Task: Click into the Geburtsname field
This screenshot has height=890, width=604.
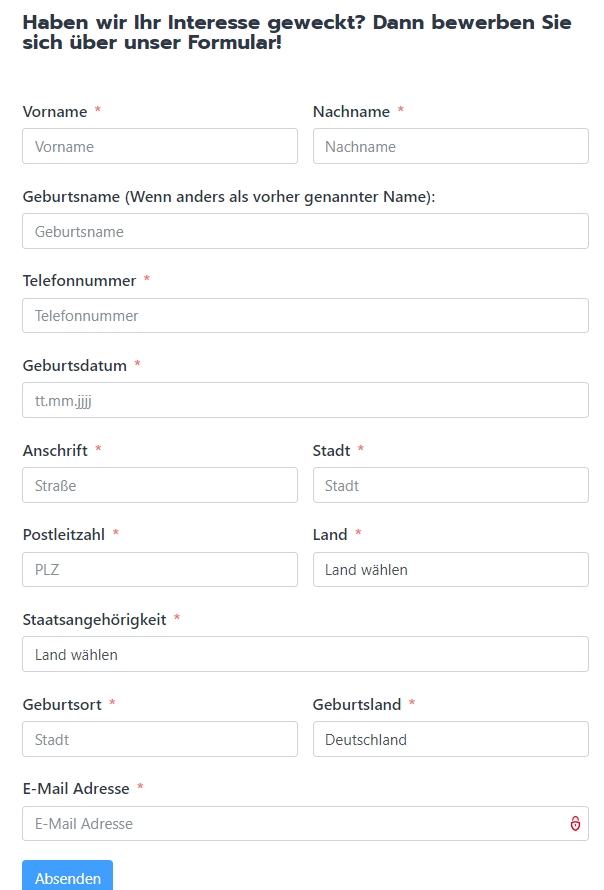Action: point(305,231)
